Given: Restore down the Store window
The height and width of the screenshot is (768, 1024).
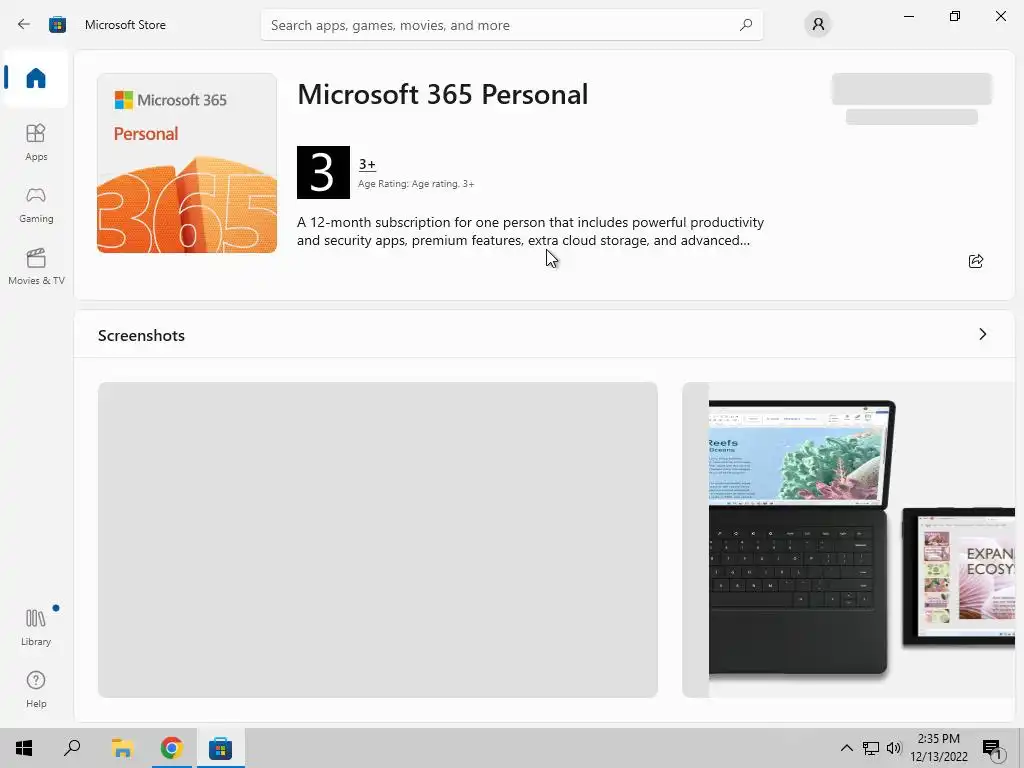Looking at the screenshot, I should 955,16.
